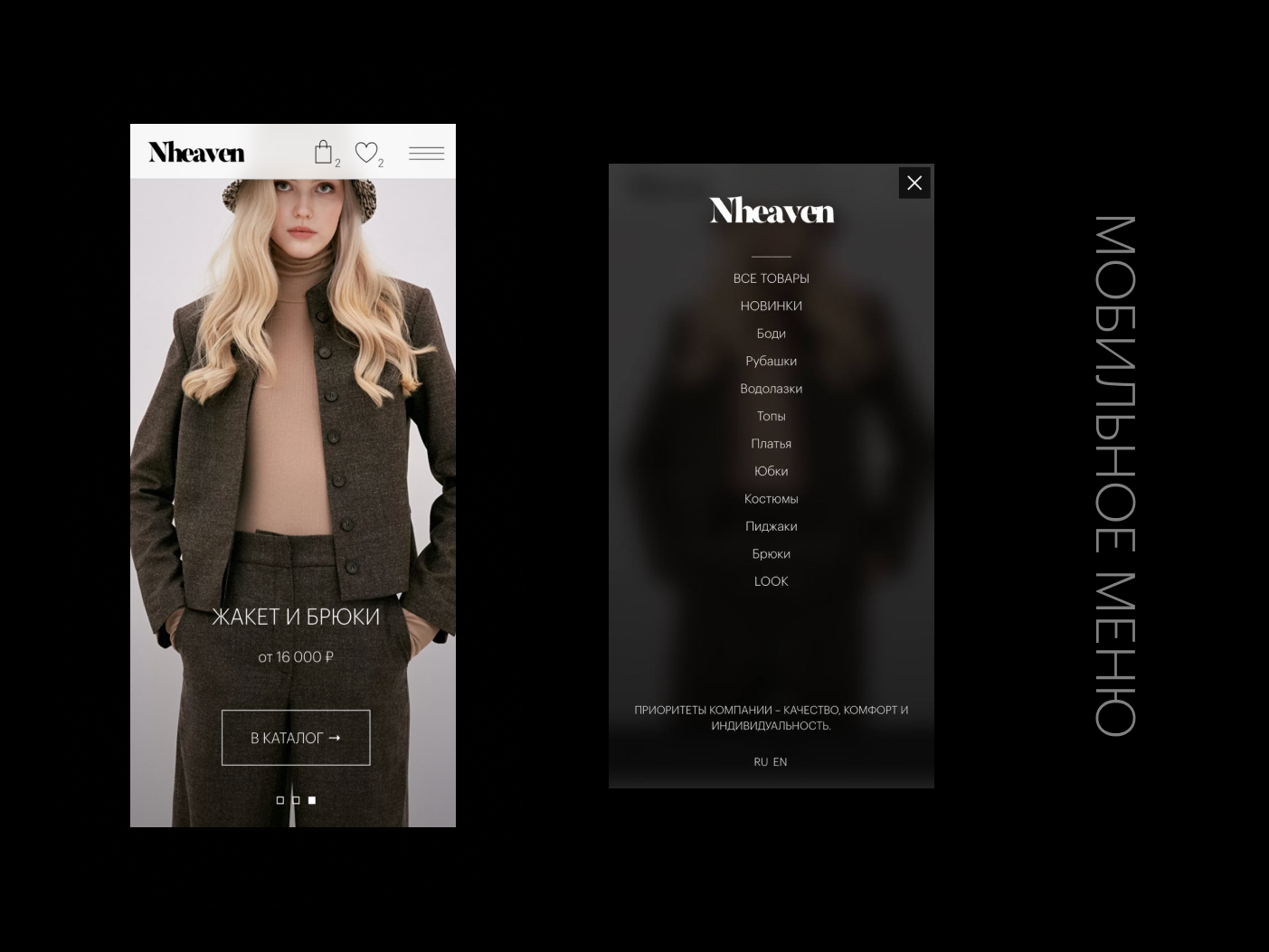Open the shopping bag with 2 items
1269x952 pixels.
coord(323,152)
